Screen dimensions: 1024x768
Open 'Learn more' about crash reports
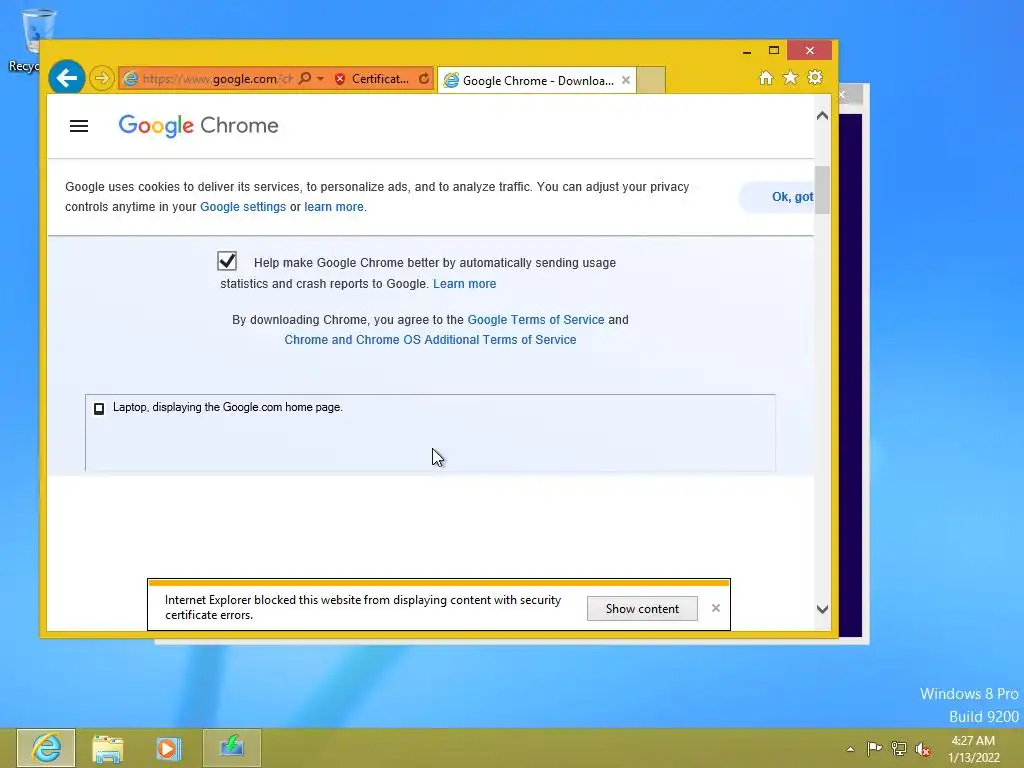pyautogui.click(x=464, y=283)
